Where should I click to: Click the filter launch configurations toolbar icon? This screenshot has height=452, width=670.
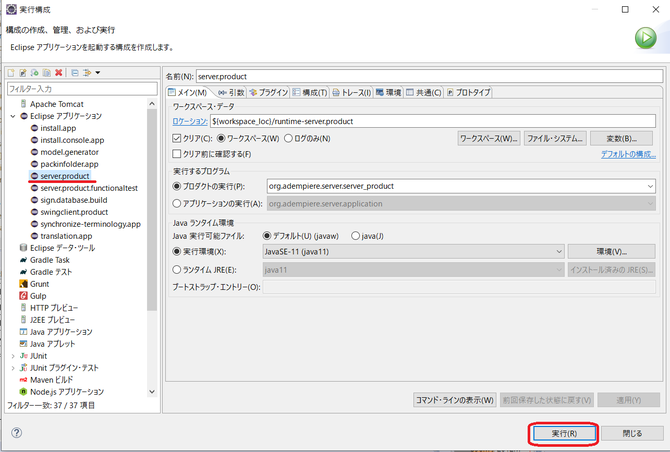coord(87,73)
